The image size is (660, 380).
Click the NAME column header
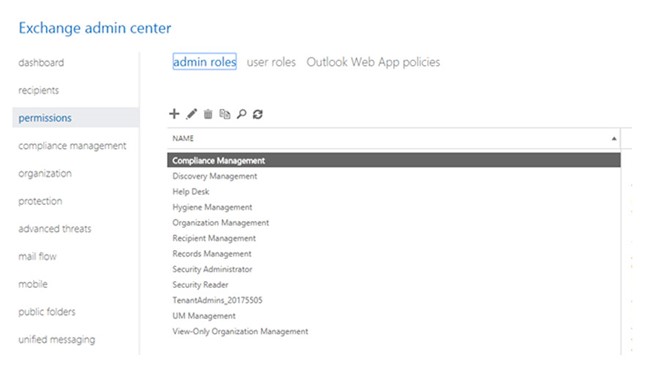click(x=394, y=138)
